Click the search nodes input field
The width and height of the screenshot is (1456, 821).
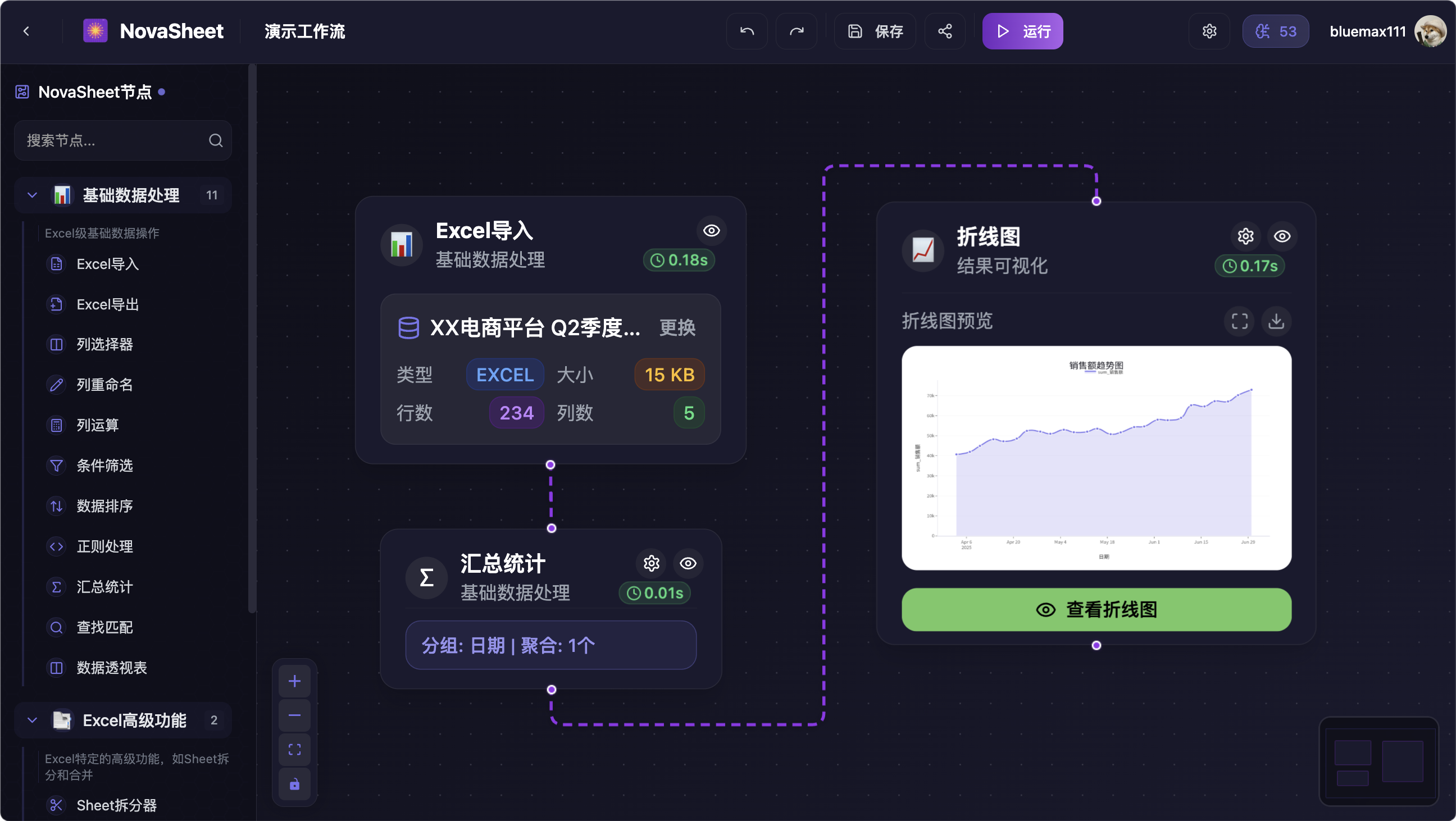[123, 140]
